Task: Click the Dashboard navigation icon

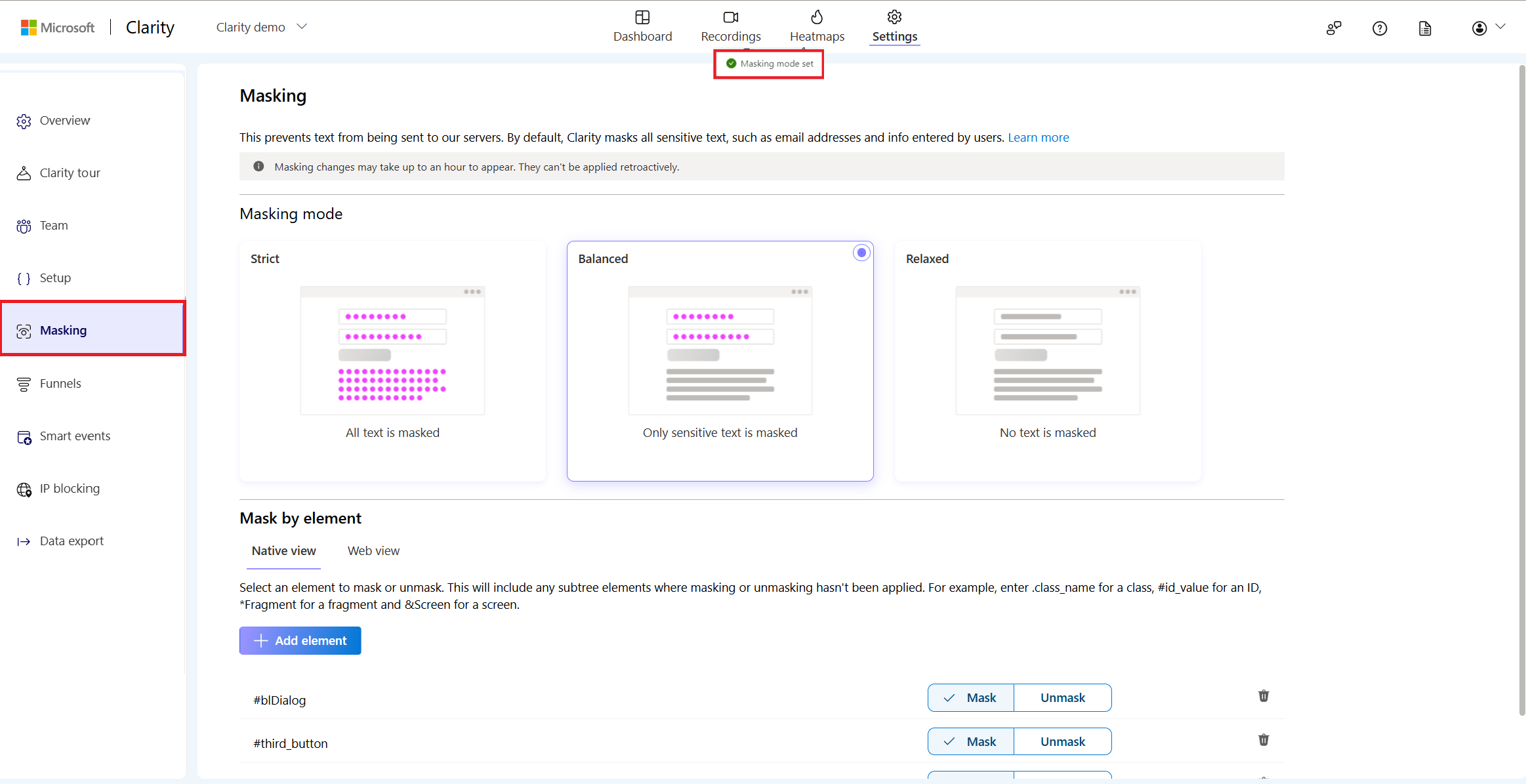Action: [x=641, y=17]
